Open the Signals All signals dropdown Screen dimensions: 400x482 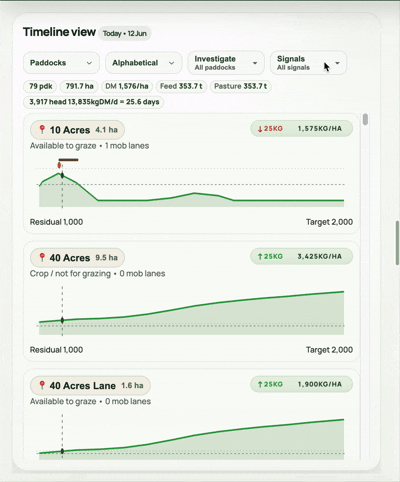coord(308,63)
